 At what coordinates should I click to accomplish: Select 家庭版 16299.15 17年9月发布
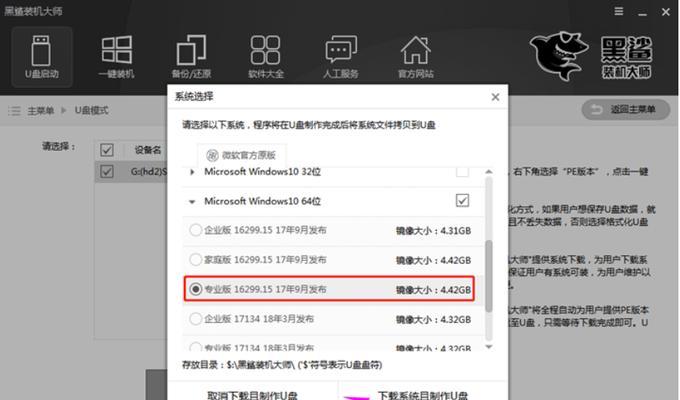pyautogui.click(x=196, y=259)
